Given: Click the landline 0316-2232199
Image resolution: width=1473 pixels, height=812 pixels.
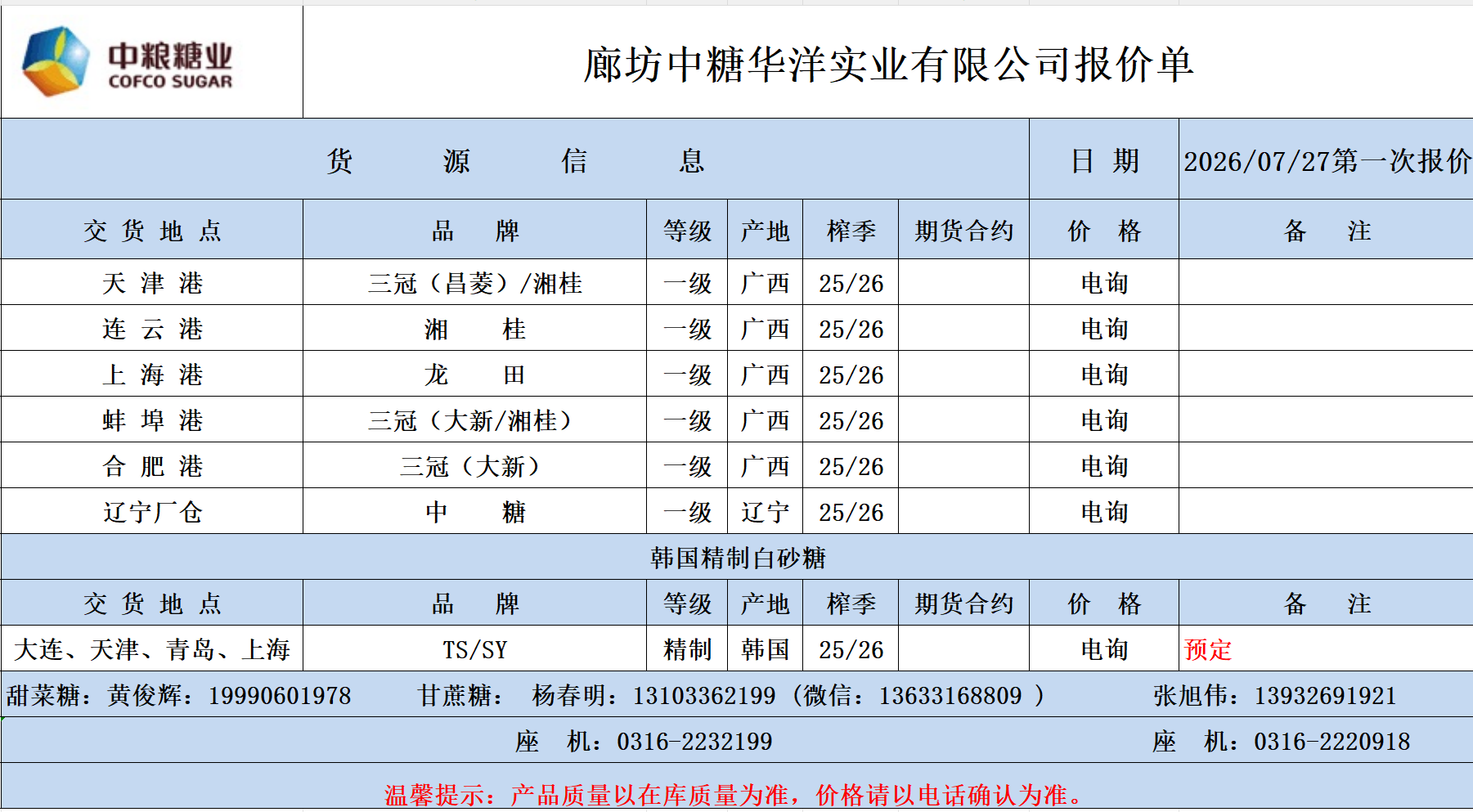Looking at the screenshot, I should tap(644, 741).
